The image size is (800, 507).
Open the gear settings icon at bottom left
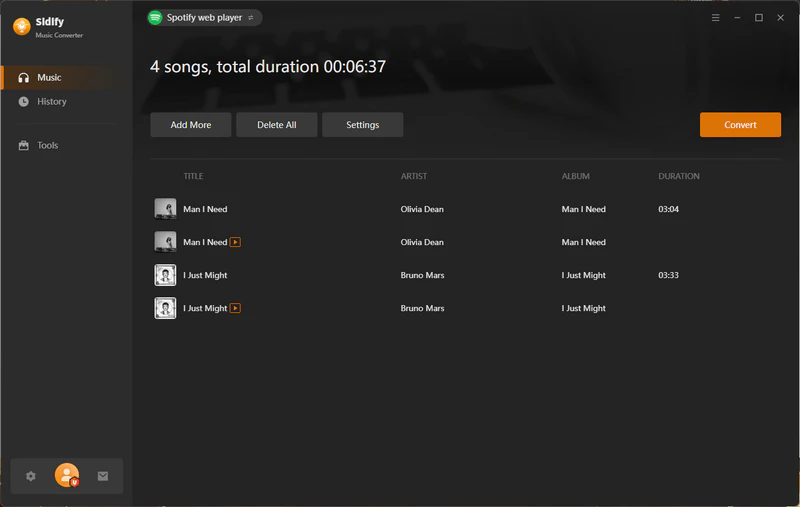pos(31,476)
